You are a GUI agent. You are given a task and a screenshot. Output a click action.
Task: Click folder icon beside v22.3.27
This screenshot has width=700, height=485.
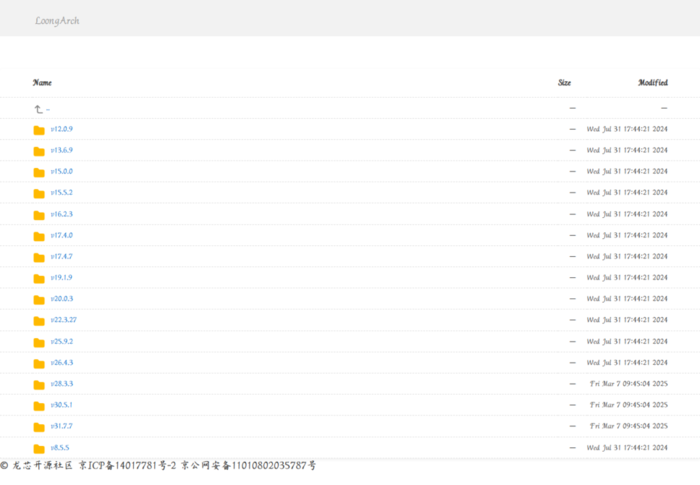[39, 321]
